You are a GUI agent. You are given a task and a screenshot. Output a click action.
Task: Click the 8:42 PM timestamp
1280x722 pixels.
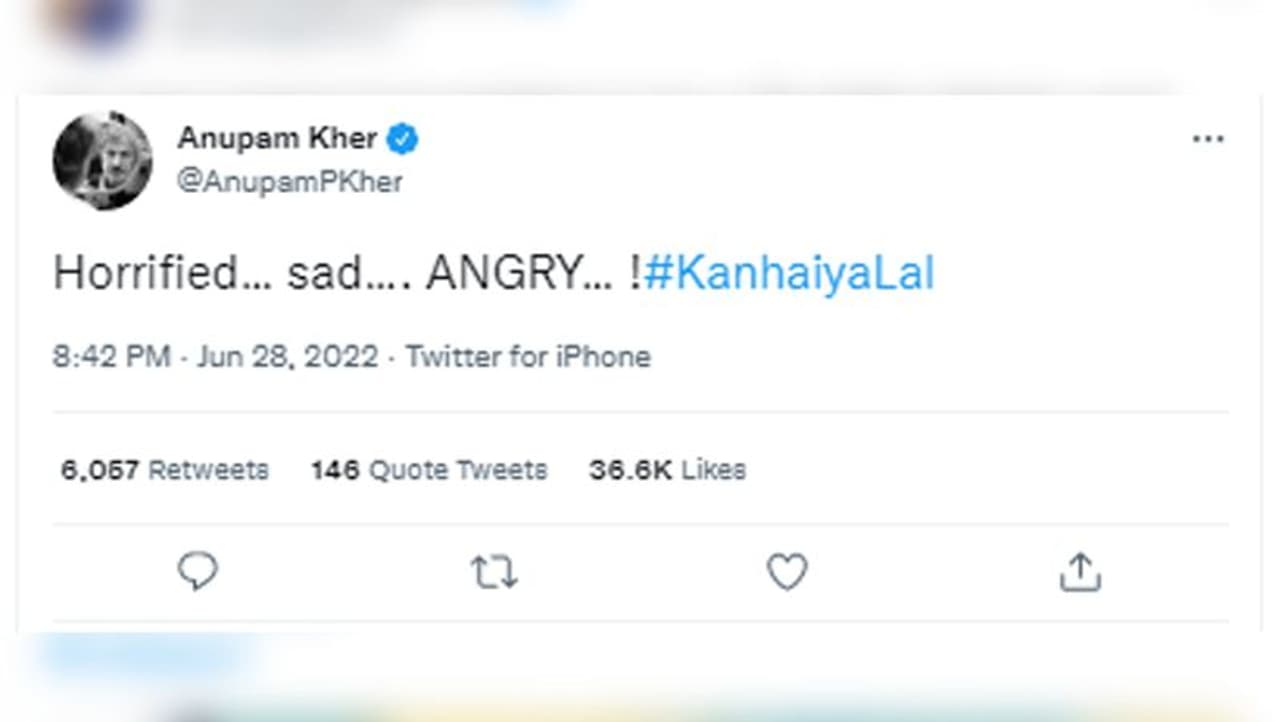pyautogui.click(x=111, y=357)
